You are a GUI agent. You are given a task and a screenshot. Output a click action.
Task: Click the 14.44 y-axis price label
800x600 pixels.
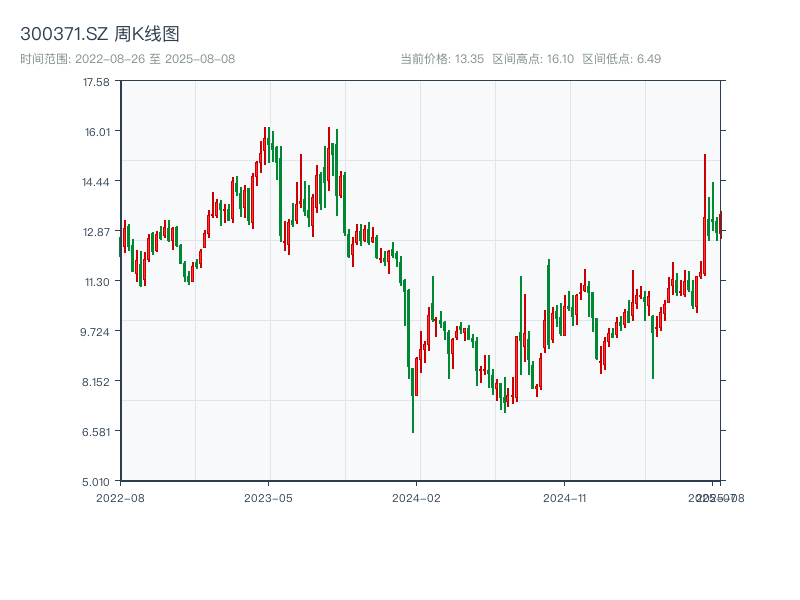click(x=97, y=182)
